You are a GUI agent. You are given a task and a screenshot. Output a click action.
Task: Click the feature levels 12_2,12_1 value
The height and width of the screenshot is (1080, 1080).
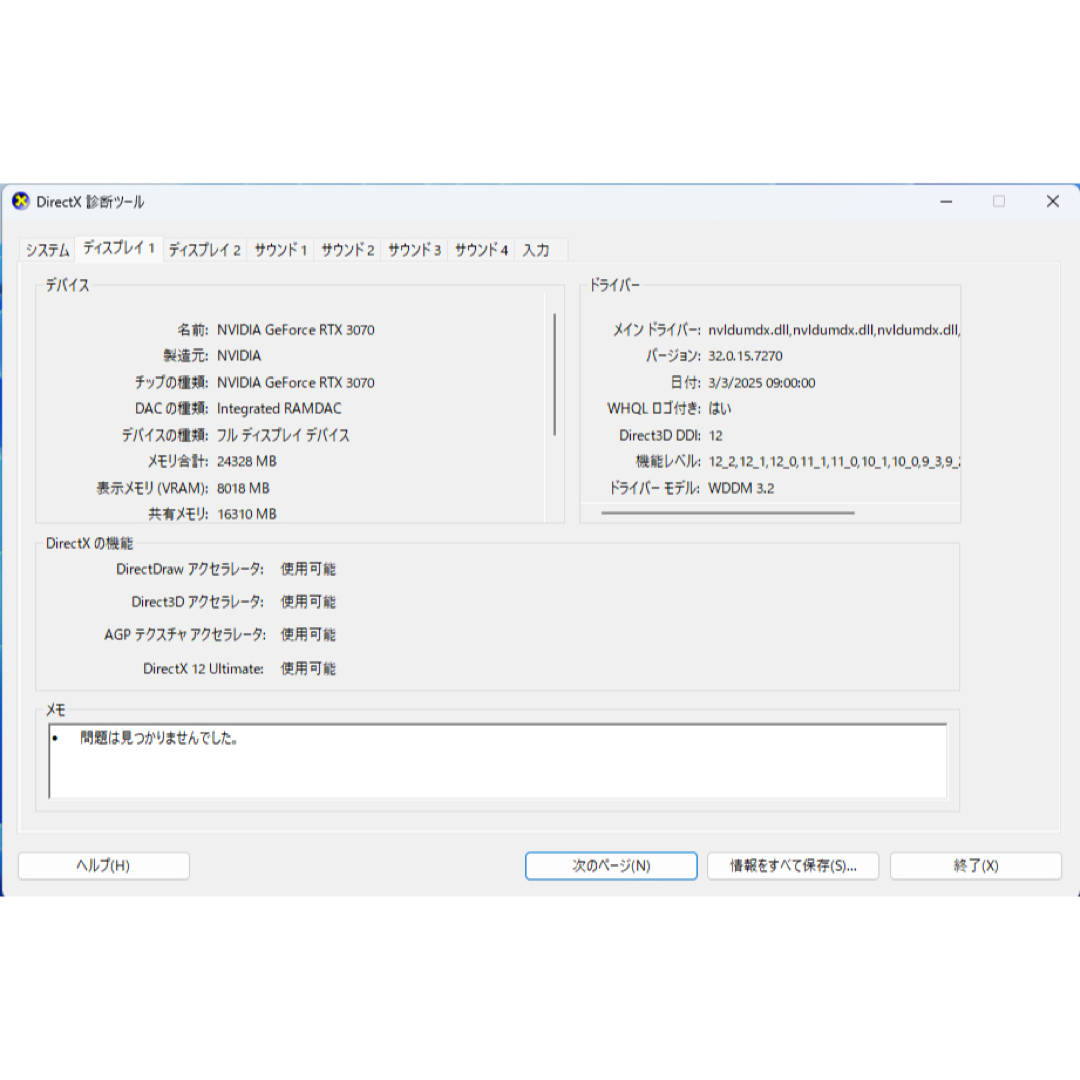833,461
